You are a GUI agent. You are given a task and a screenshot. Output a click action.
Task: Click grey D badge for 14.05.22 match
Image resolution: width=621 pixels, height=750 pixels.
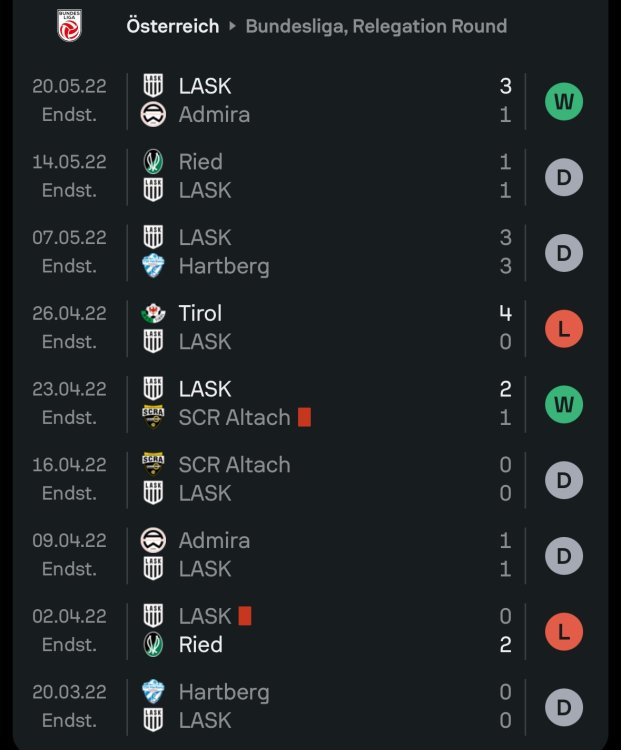563,177
